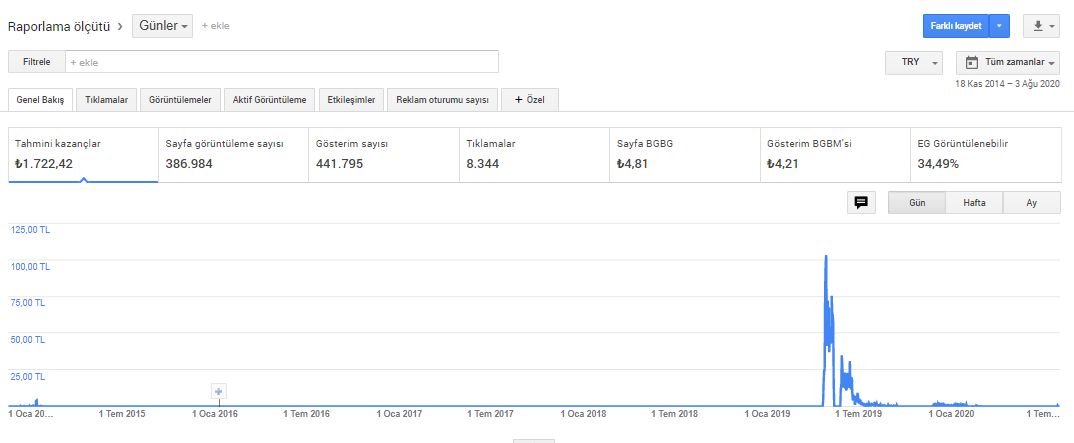
Task: Switch chart granularity to Hafta
Action: pos(974,203)
